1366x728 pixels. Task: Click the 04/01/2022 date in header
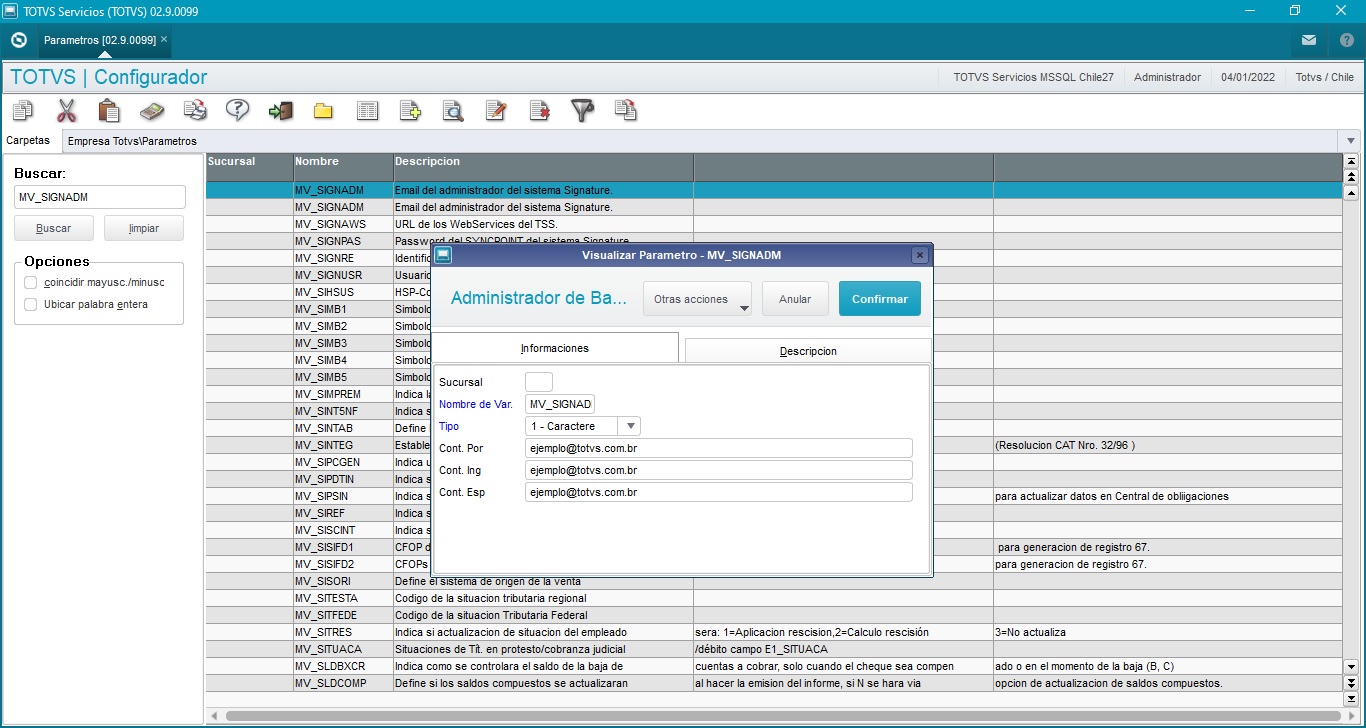tap(1248, 77)
